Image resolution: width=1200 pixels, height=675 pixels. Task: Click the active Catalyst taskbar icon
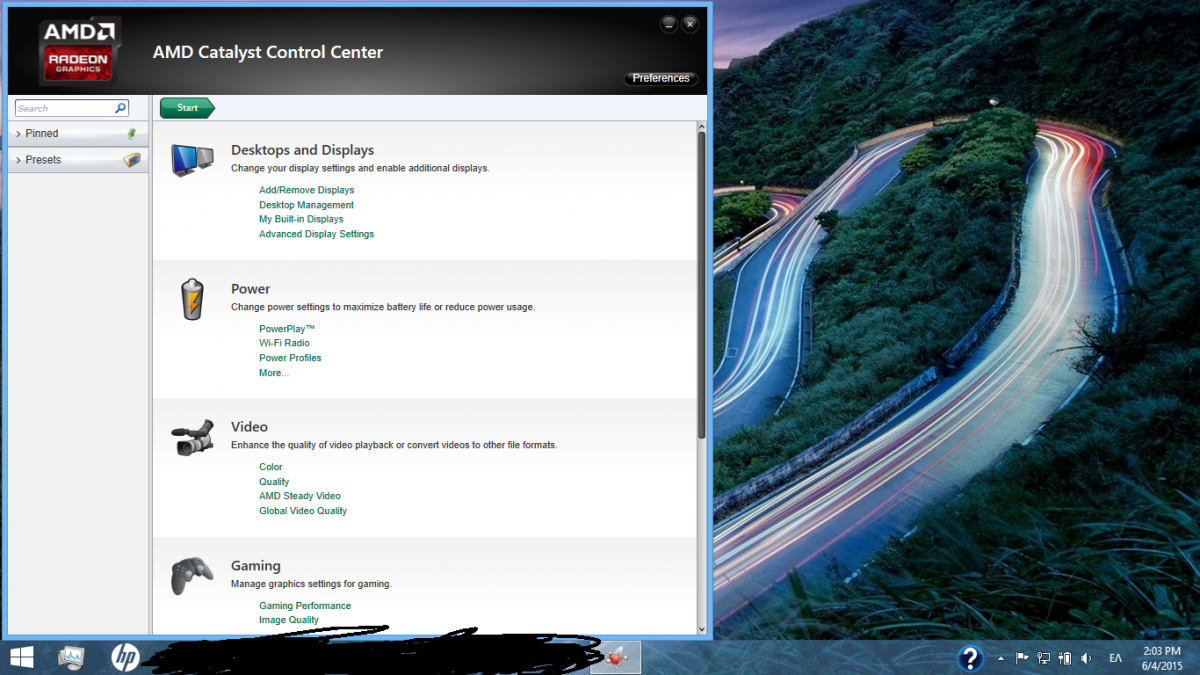pyautogui.click(x=615, y=657)
